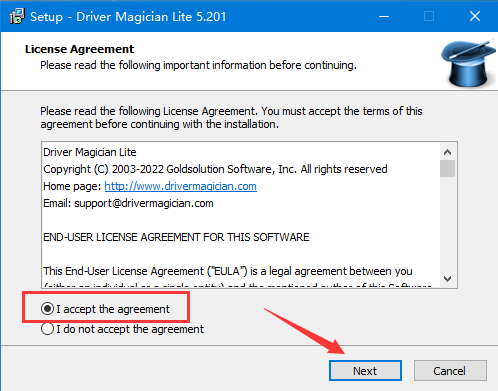Image resolution: width=498 pixels, height=391 pixels.
Task: Click the blue magician hat logo
Action: pos(469,63)
